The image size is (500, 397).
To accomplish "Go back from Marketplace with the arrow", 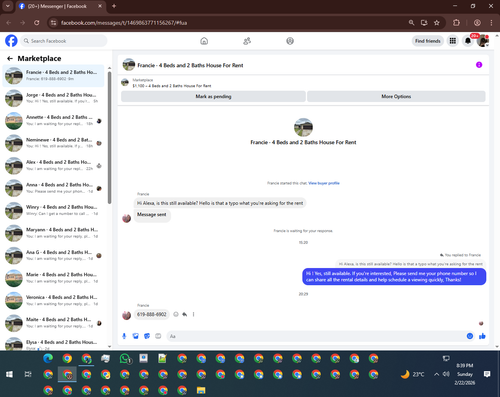I will (x=10, y=59).
